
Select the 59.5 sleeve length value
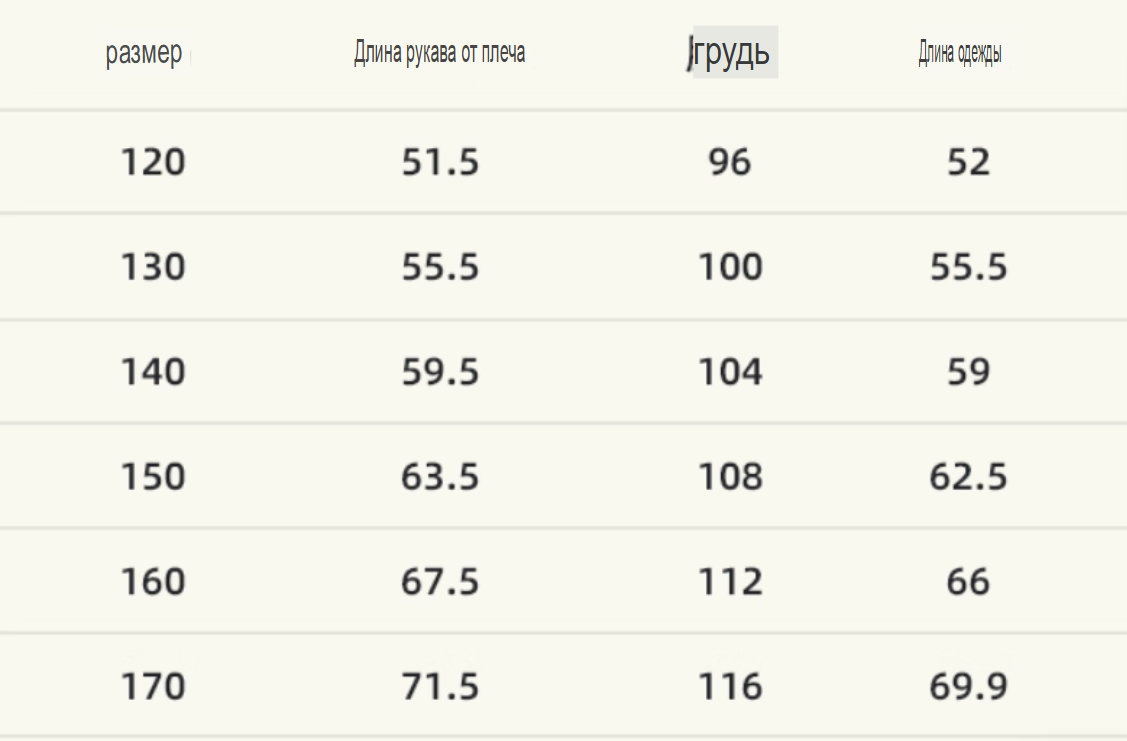tap(440, 372)
